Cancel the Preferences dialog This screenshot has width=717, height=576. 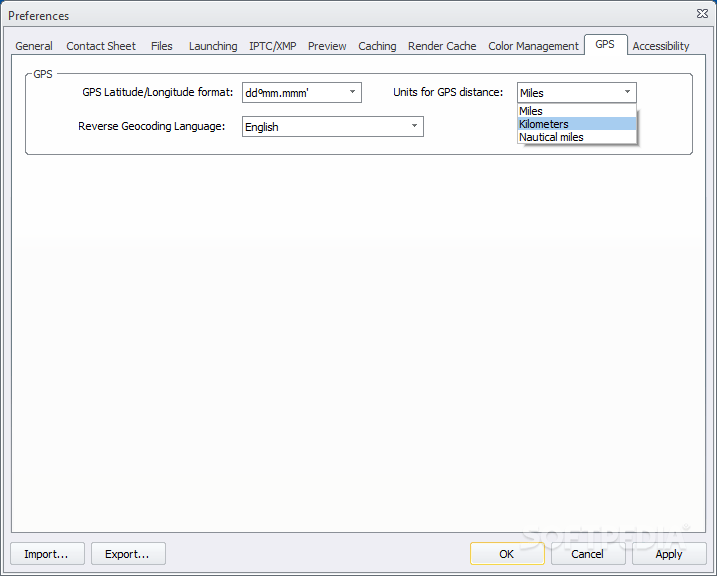pyautogui.click(x=588, y=554)
